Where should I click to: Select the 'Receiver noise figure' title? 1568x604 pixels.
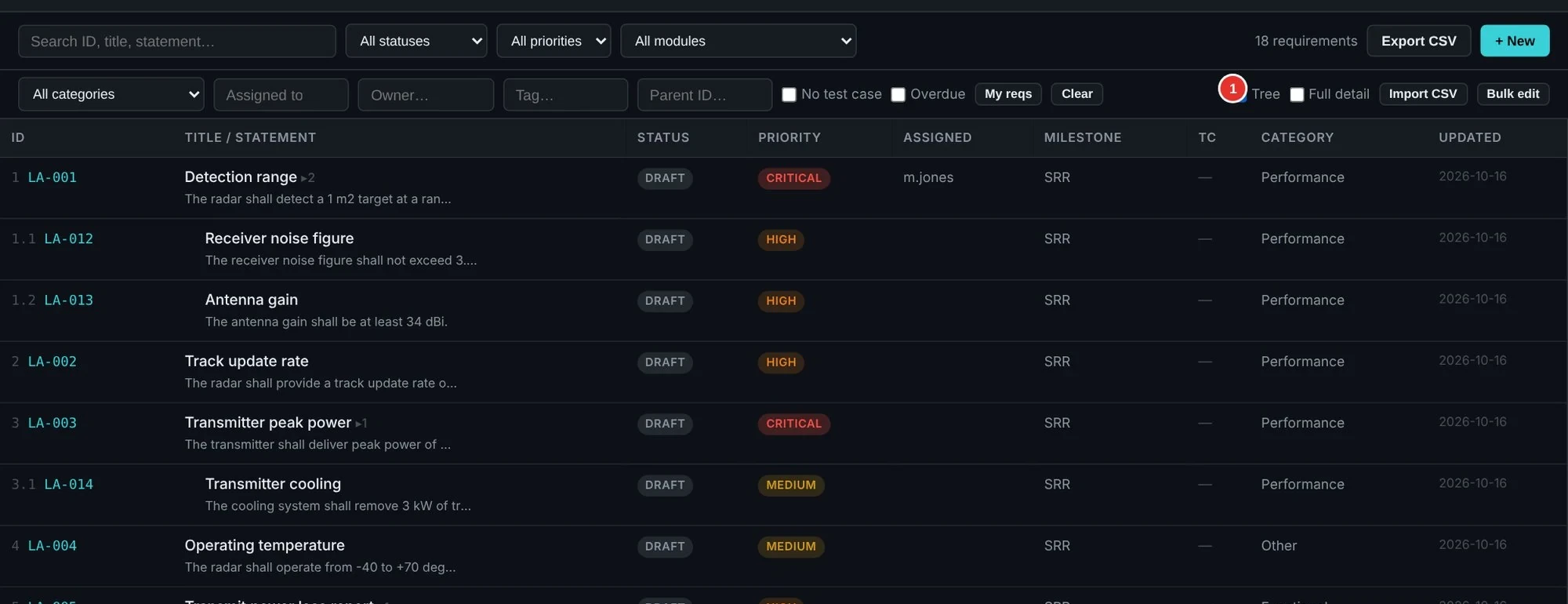click(x=279, y=238)
